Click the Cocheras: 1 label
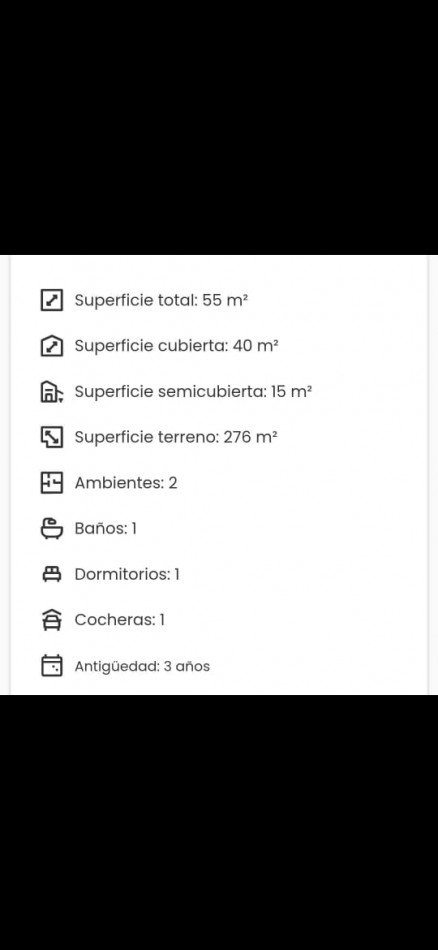The height and width of the screenshot is (950, 438). click(x=120, y=620)
